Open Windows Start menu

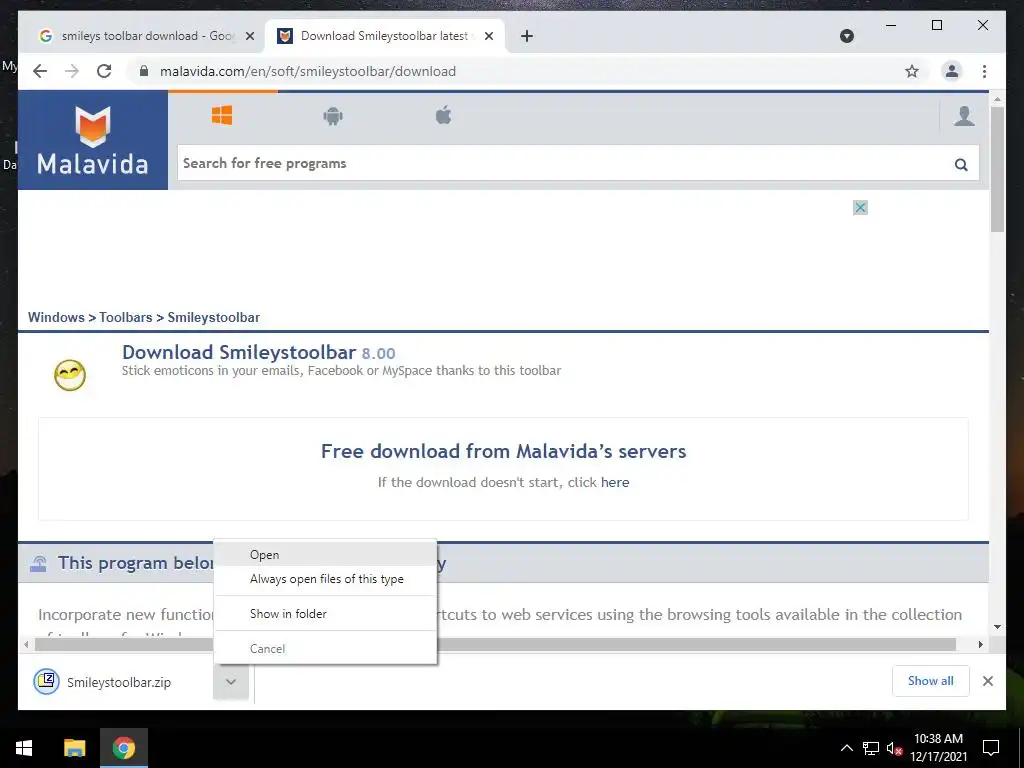[x=24, y=748]
